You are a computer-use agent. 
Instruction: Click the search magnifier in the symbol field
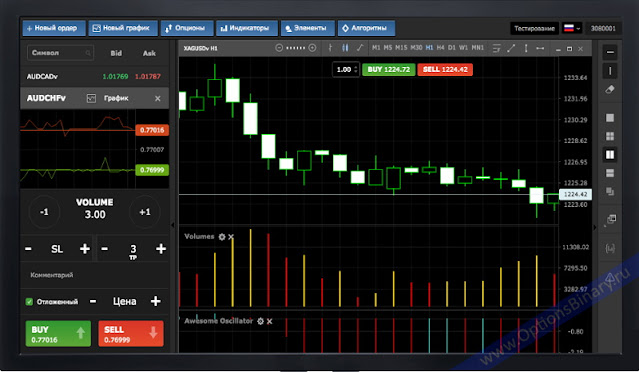[88, 53]
